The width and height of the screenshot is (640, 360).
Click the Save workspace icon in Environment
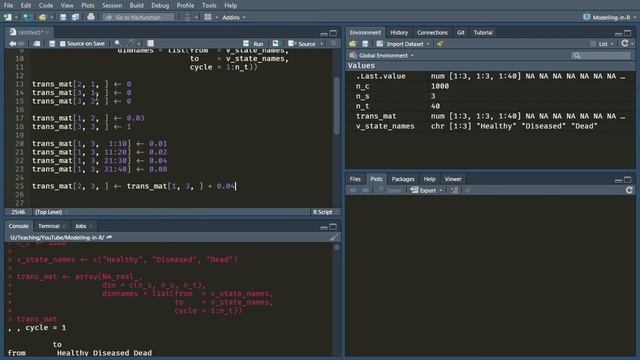365,44
